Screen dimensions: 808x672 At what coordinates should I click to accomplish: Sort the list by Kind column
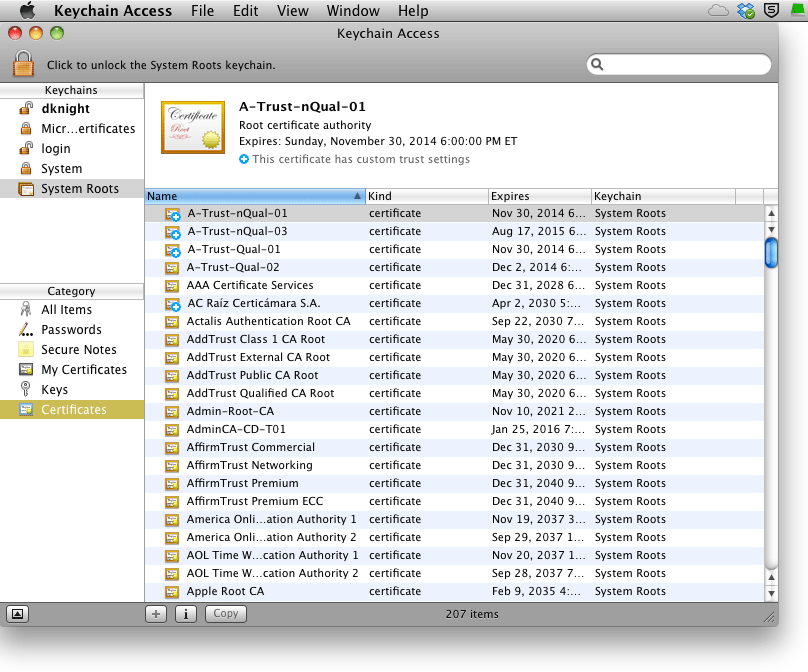[427, 196]
